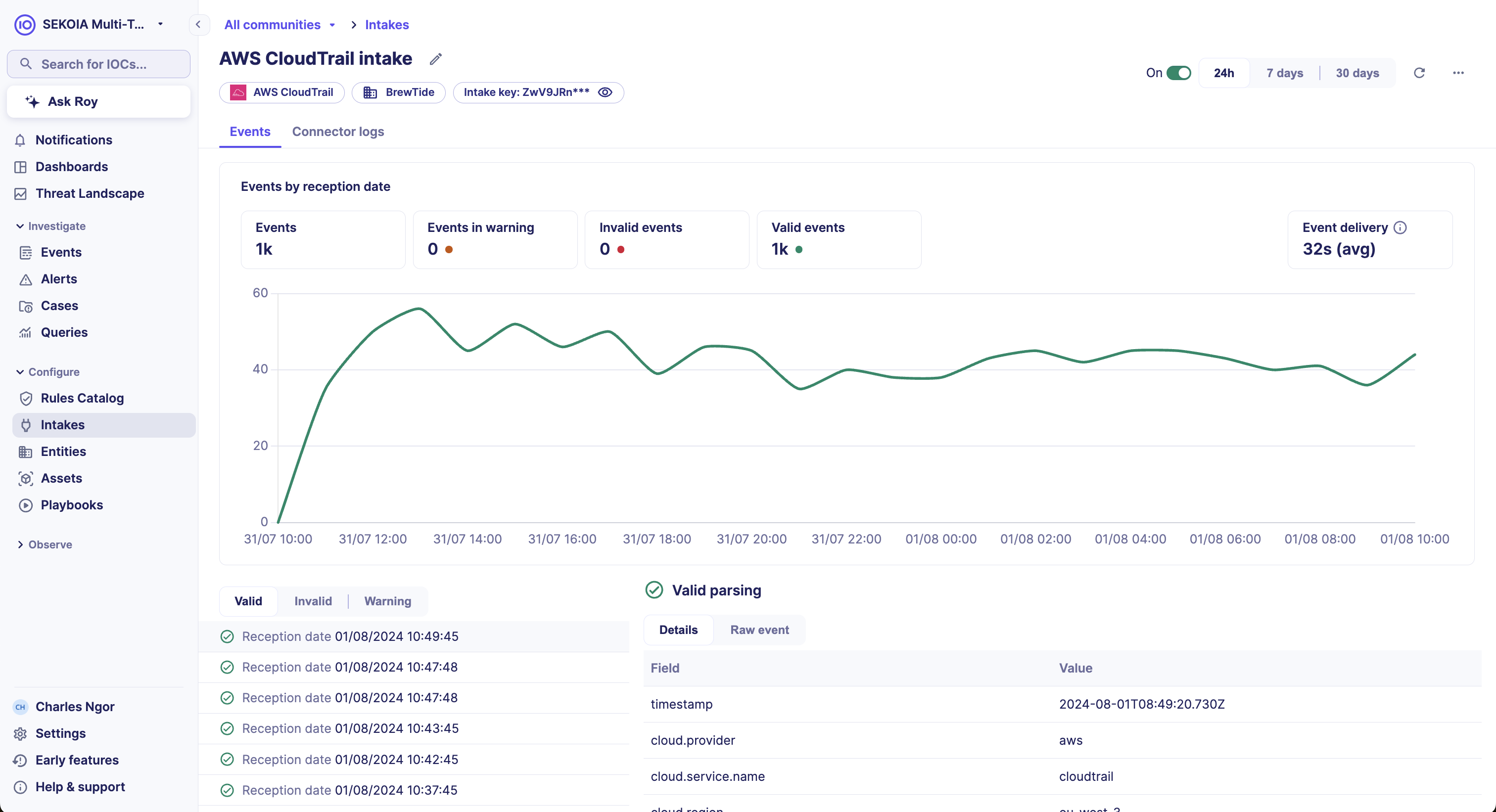The width and height of the screenshot is (1496, 812).
Task: Click the BrewTide entity chip
Action: point(399,92)
